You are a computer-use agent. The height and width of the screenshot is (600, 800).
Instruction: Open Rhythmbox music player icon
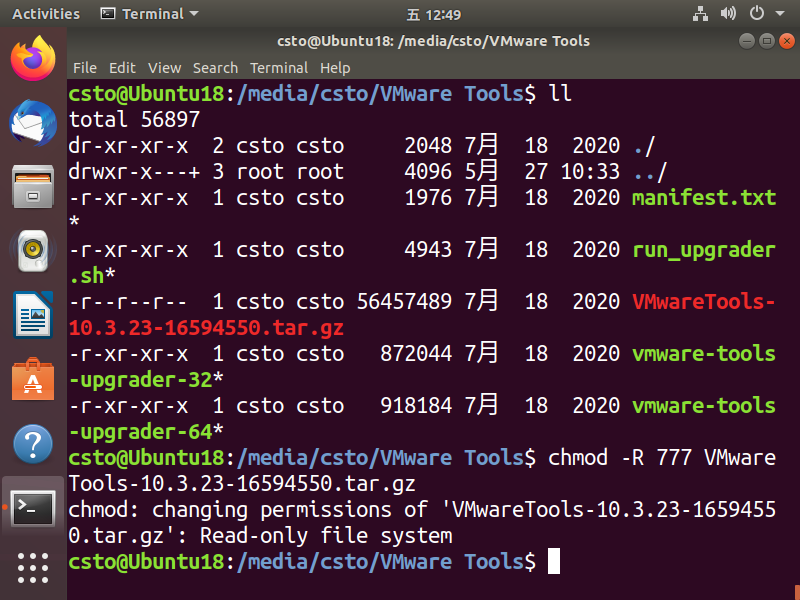(33, 251)
